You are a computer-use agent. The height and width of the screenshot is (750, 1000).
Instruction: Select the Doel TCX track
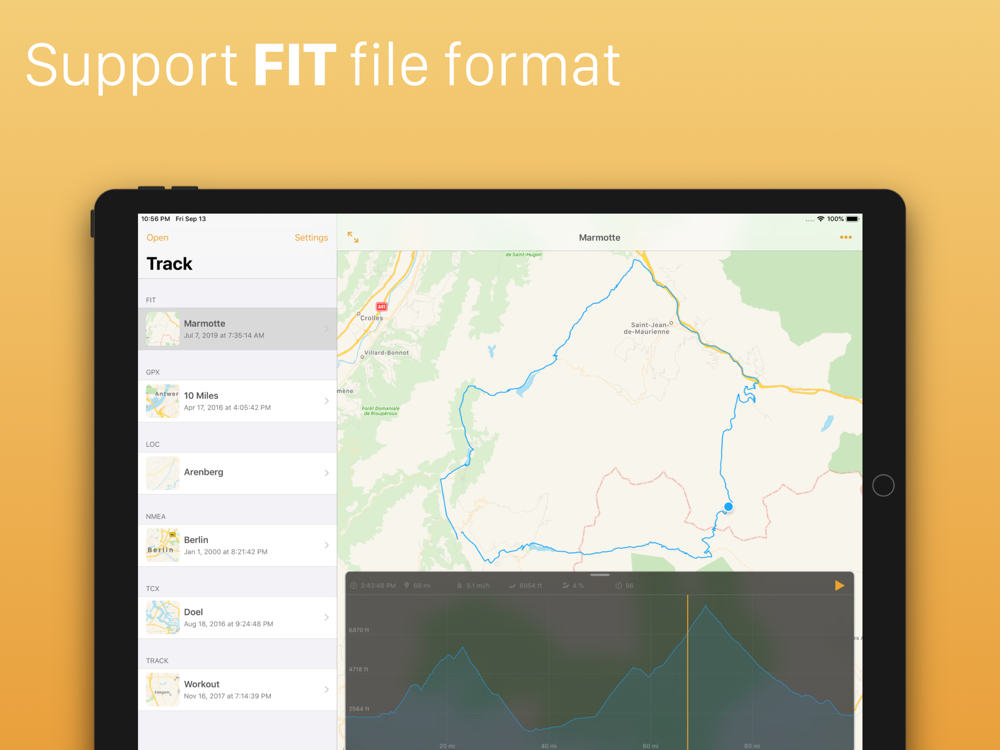[x=237, y=617]
